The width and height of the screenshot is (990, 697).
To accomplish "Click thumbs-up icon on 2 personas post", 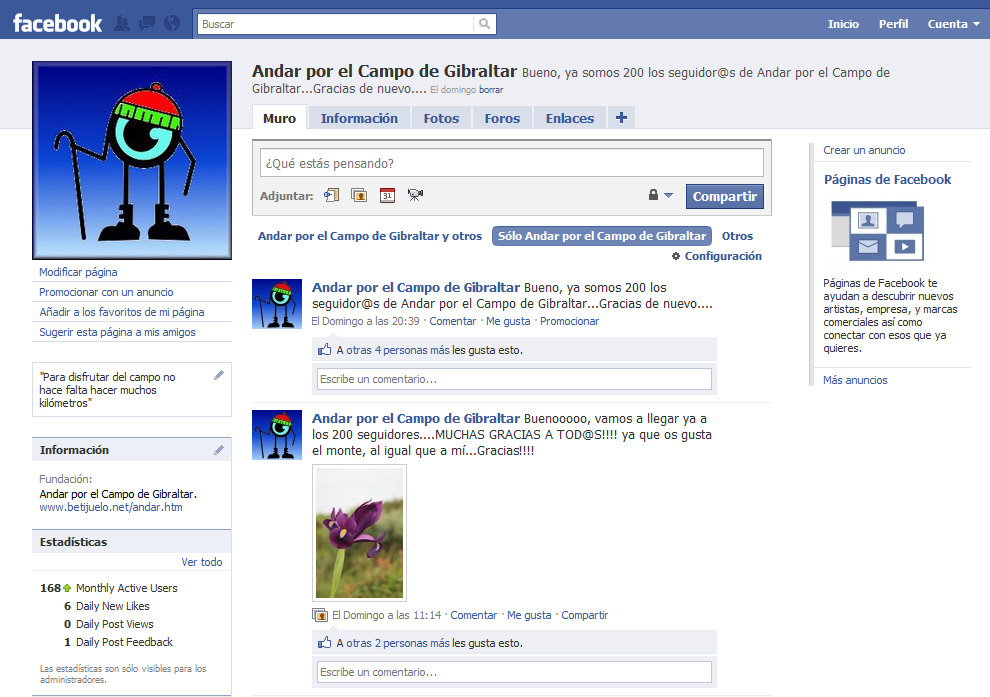I will point(325,643).
